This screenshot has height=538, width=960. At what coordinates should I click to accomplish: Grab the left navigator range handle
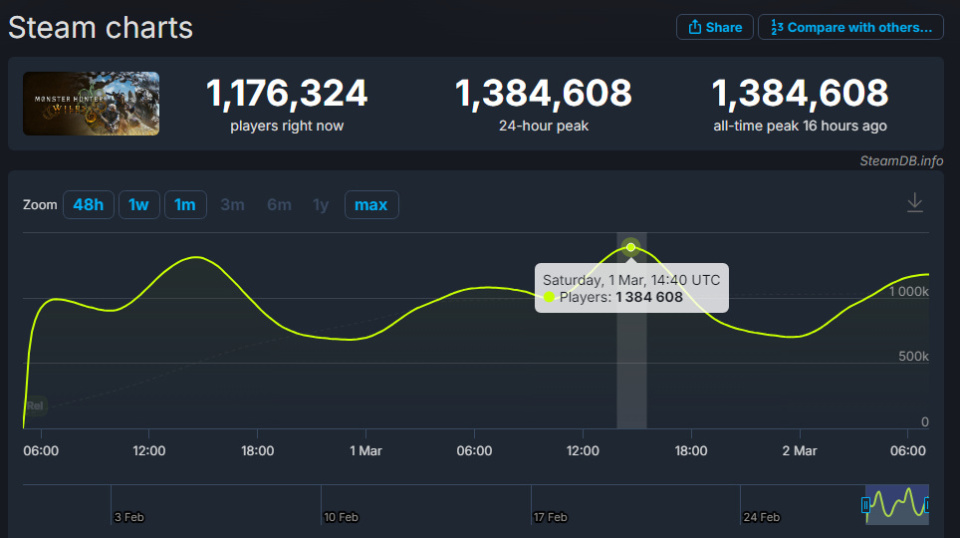[x=865, y=505]
